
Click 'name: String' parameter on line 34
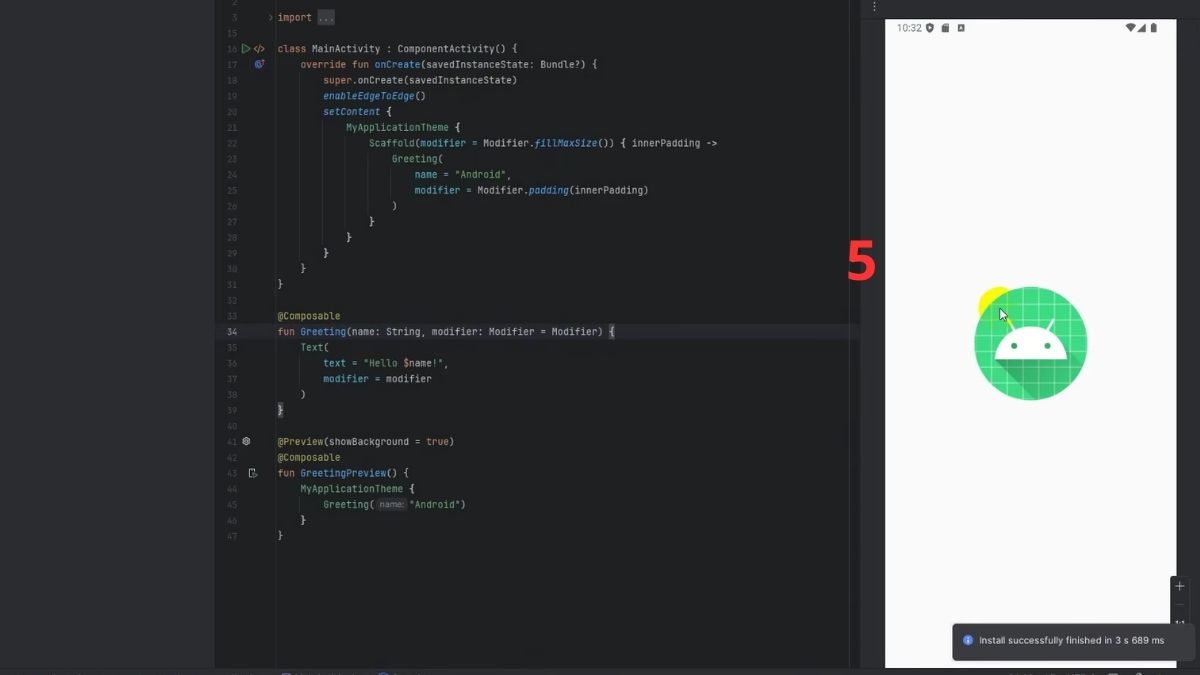pyautogui.click(x=386, y=331)
